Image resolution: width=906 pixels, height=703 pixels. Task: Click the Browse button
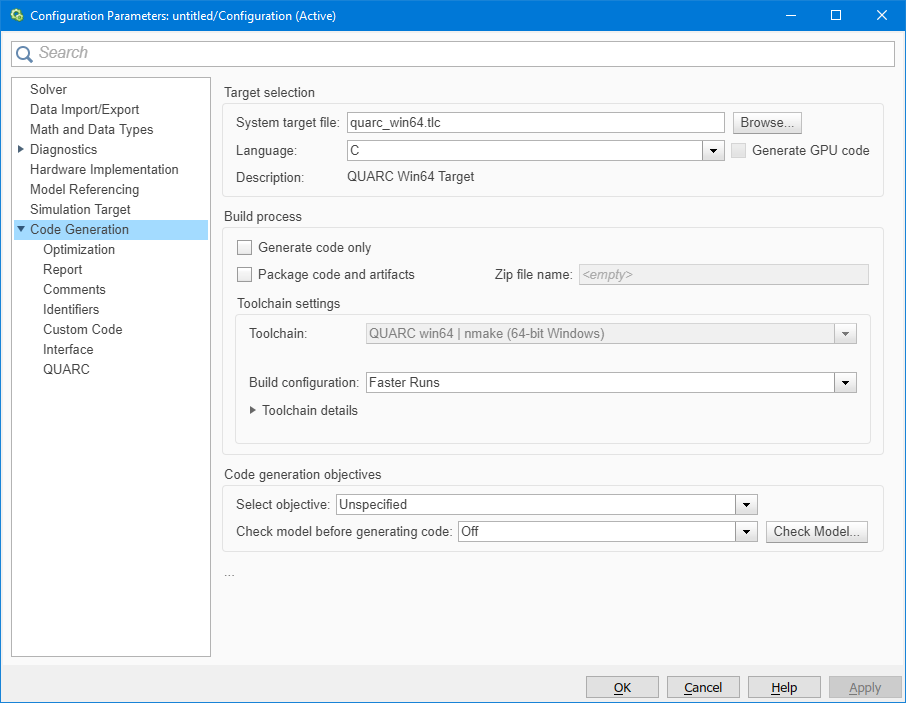pos(767,122)
